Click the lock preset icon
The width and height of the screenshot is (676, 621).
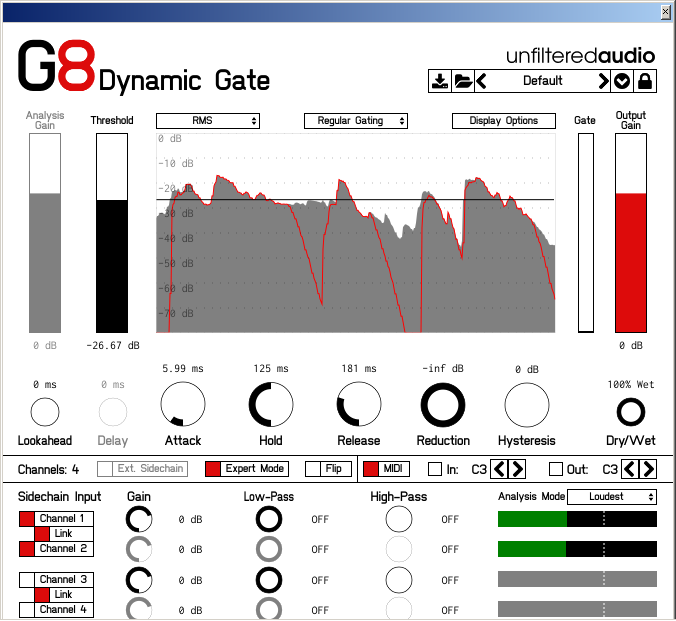click(645, 82)
